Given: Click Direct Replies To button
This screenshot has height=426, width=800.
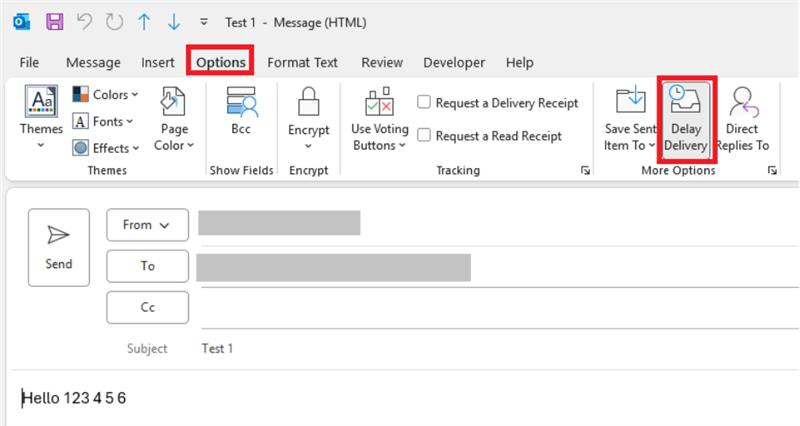Looking at the screenshot, I should click(x=742, y=119).
